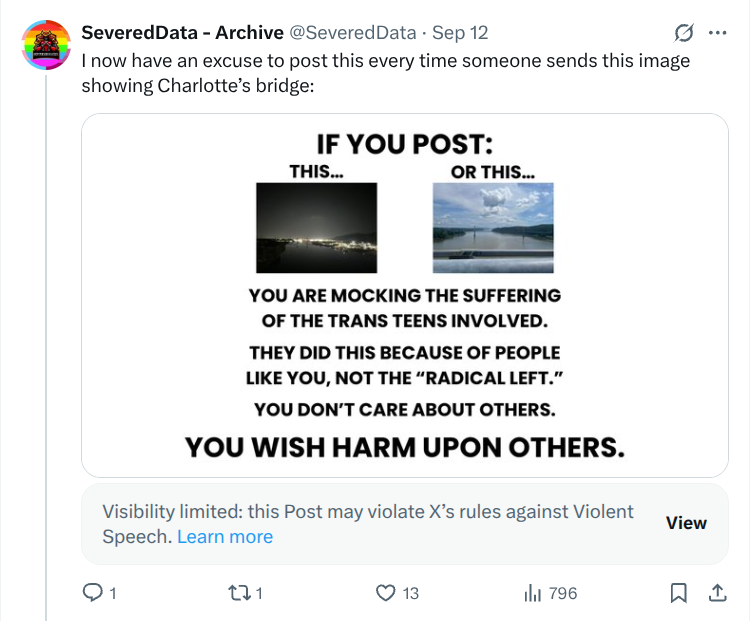This screenshot has width=751, height=621.
Task: Click the Grok circle-slash icon
Action: point(685,33)
